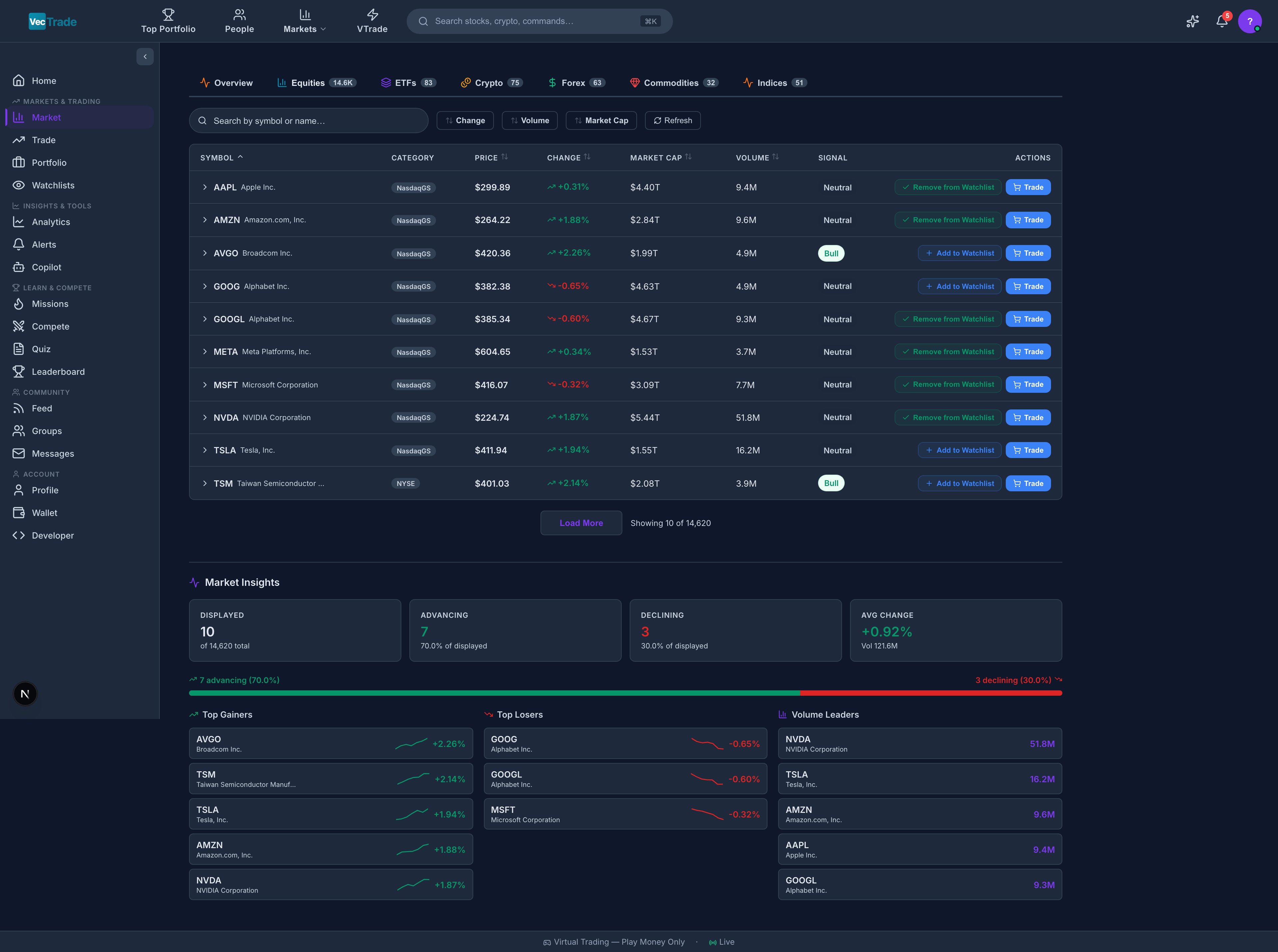Sort by Change using filter button

click(x=465, y=120)
